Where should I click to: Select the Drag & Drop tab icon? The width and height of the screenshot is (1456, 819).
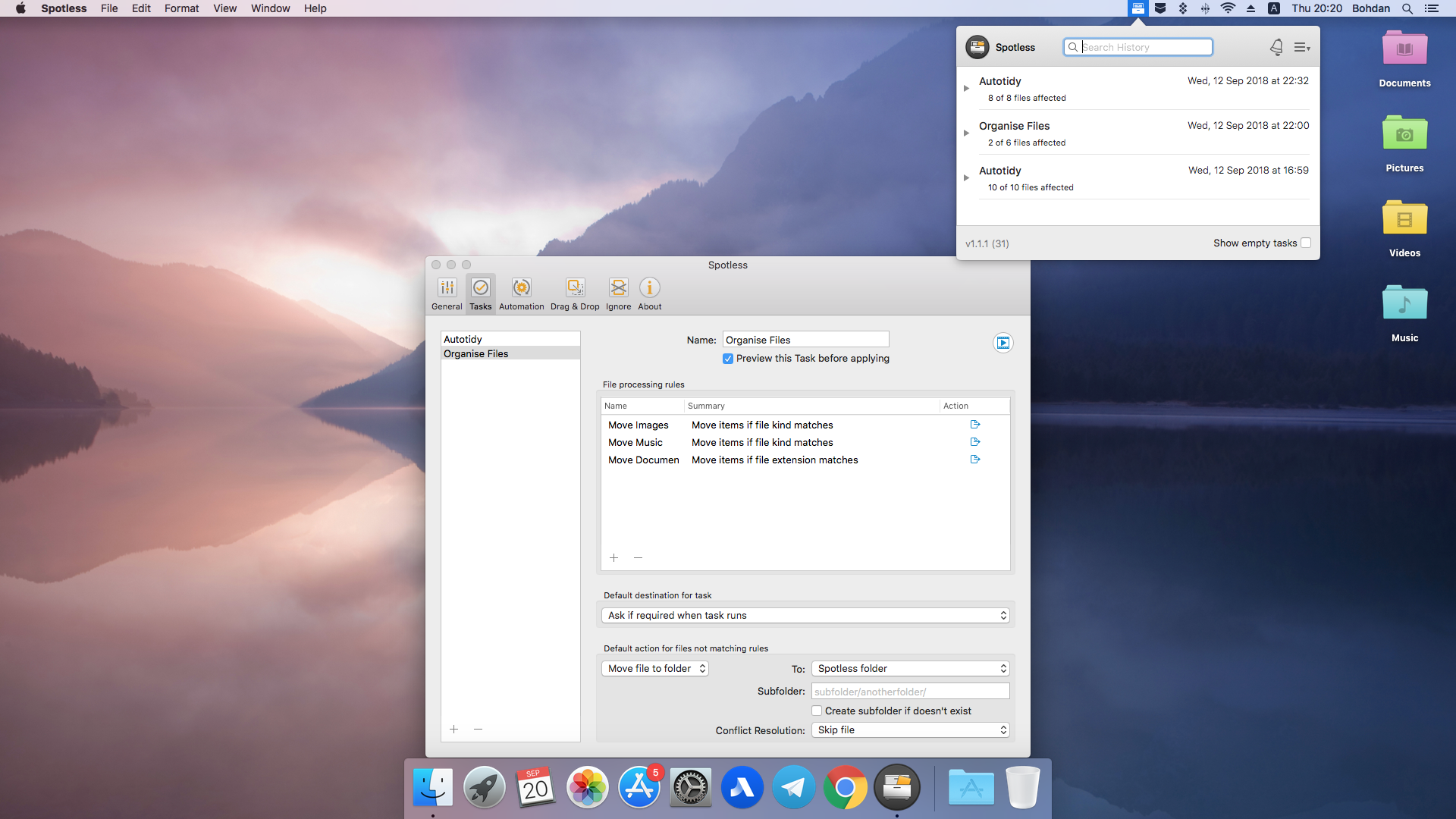[x=573, y=289]
